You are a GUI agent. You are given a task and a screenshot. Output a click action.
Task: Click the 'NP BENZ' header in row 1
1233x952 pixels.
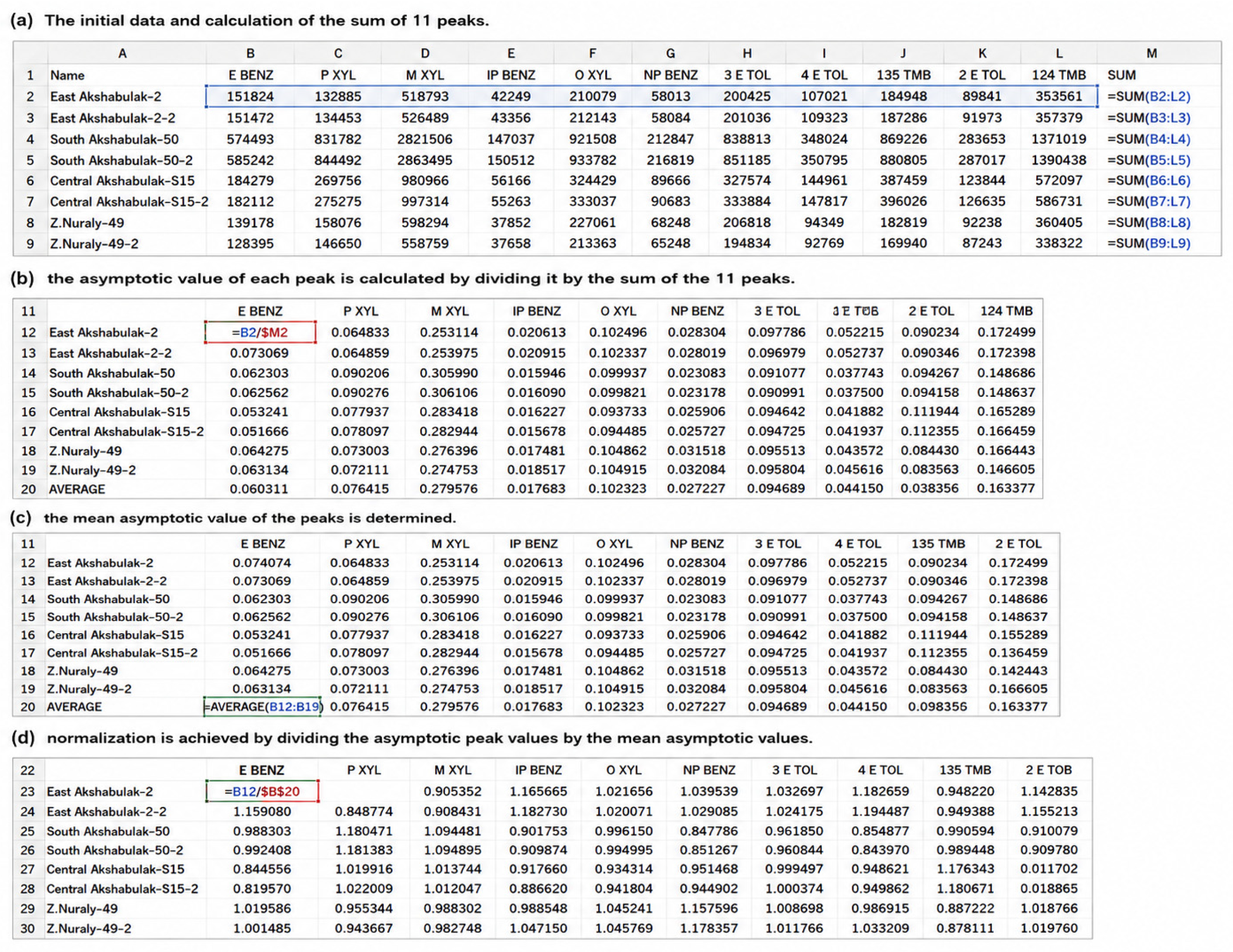pyautogui.click(x=670, y=75)
